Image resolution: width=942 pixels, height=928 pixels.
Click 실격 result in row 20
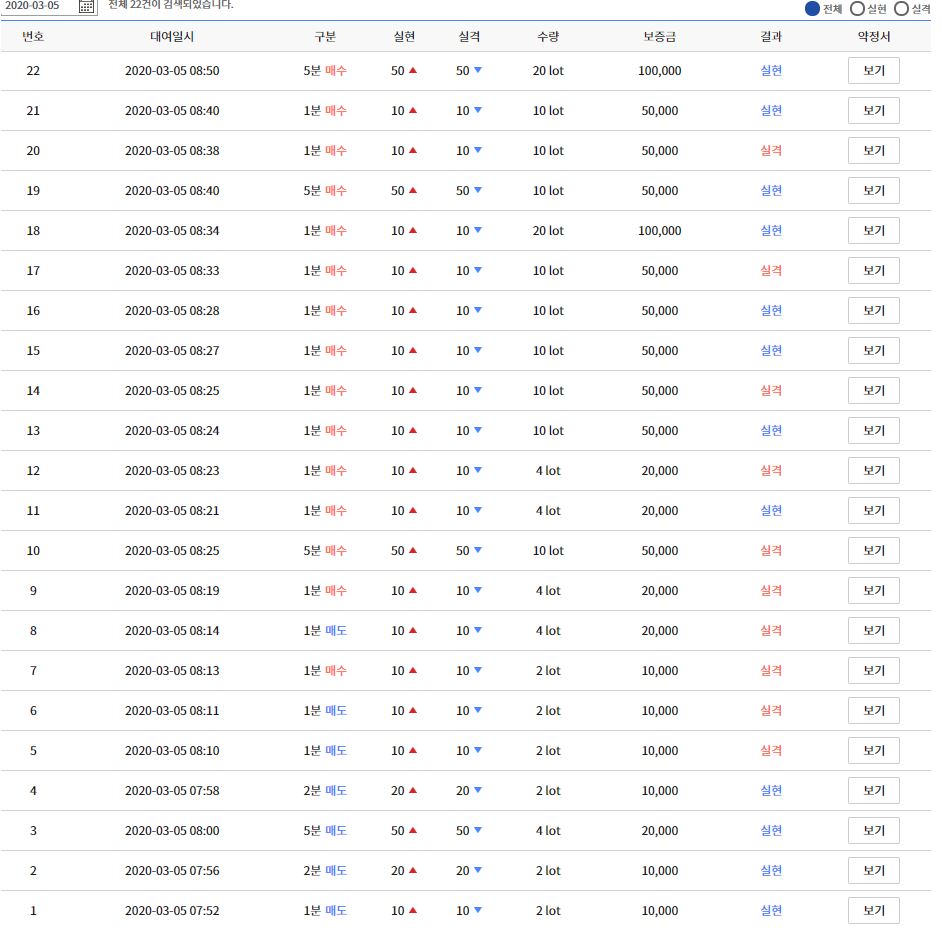[771, 150]
